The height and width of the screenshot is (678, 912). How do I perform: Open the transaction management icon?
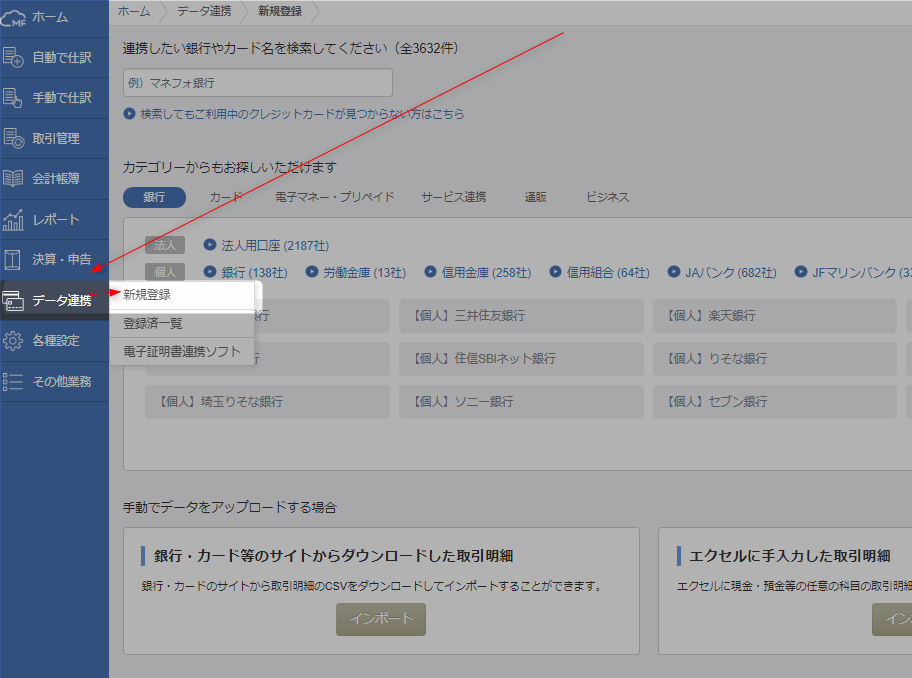coord(14,139)
